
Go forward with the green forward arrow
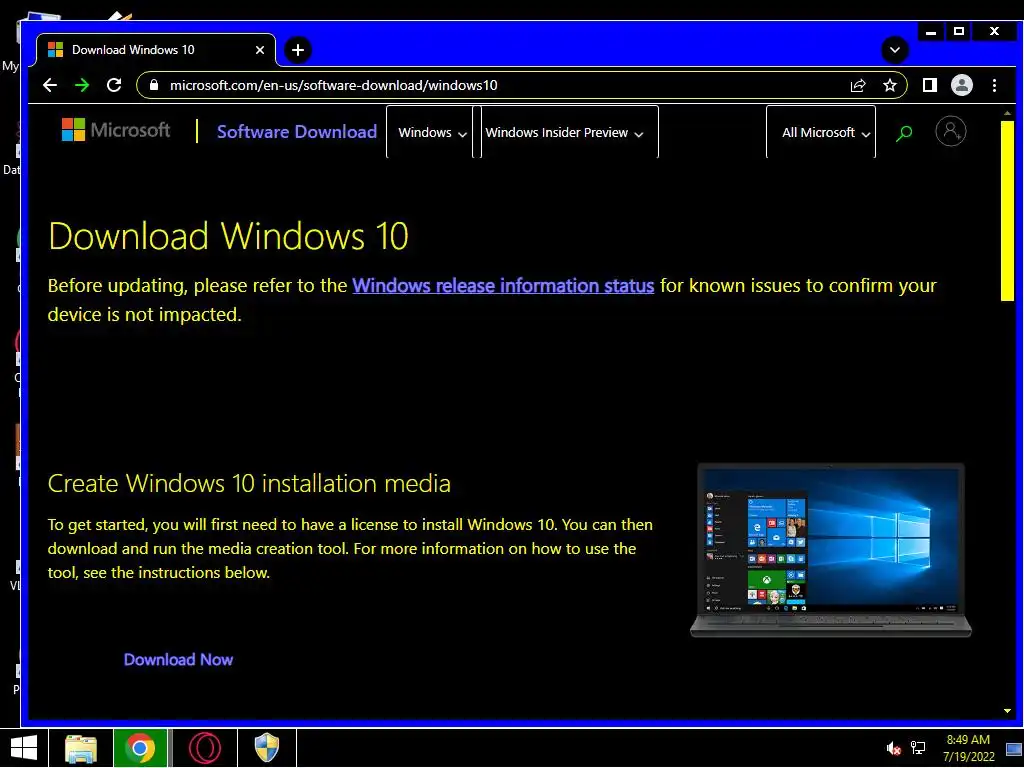click(82, 86)
